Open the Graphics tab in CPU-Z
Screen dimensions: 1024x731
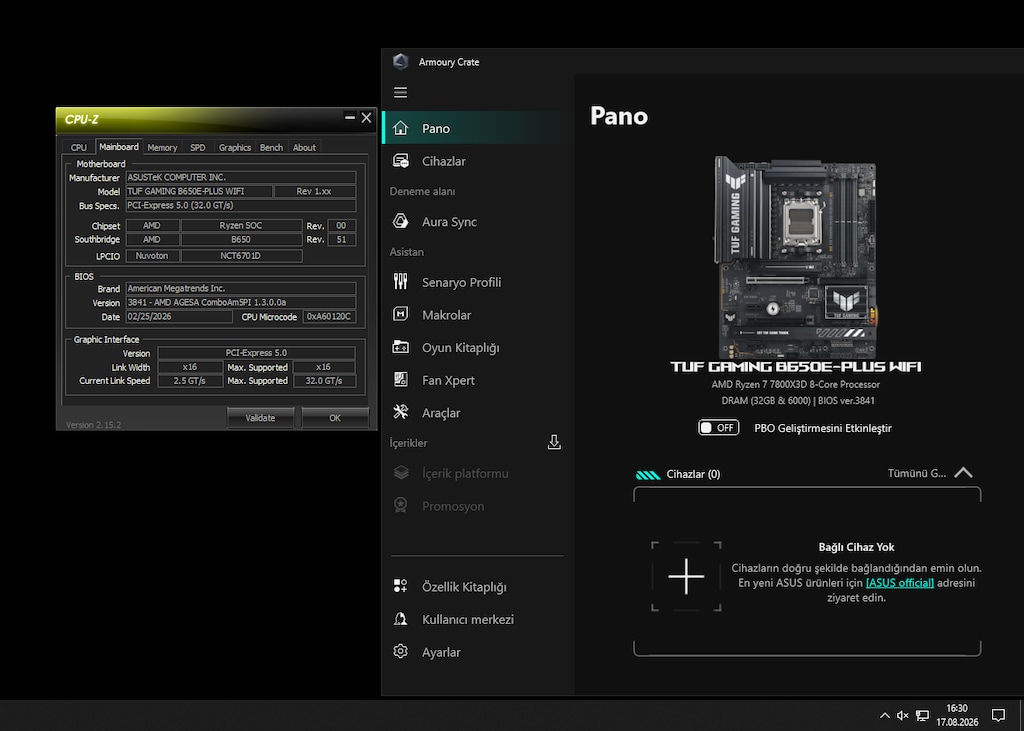234,148
